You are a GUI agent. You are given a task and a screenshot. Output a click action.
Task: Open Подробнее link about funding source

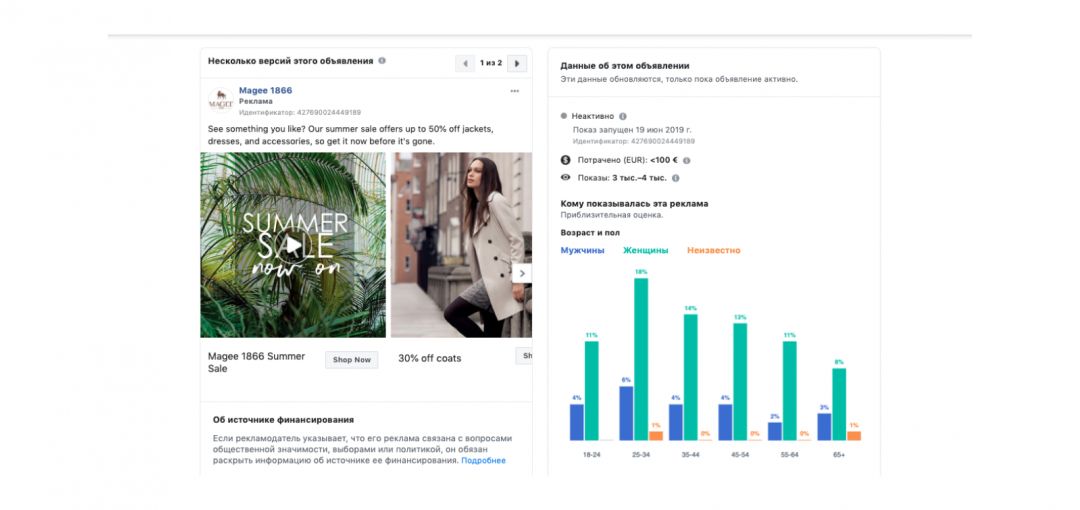(484, 460)
